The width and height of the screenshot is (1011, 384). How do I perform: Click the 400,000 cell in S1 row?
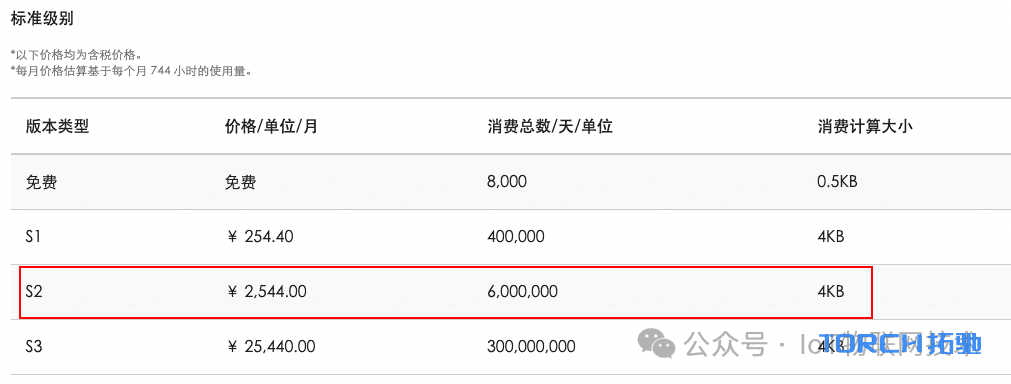[x=516, y=237]
